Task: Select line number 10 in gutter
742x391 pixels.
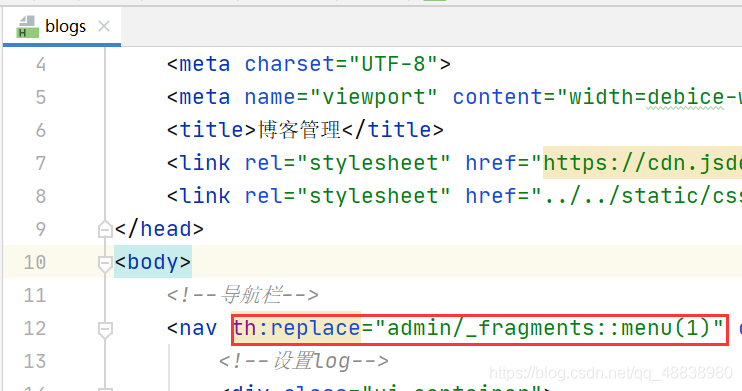Action: click(x=35, y=262)
